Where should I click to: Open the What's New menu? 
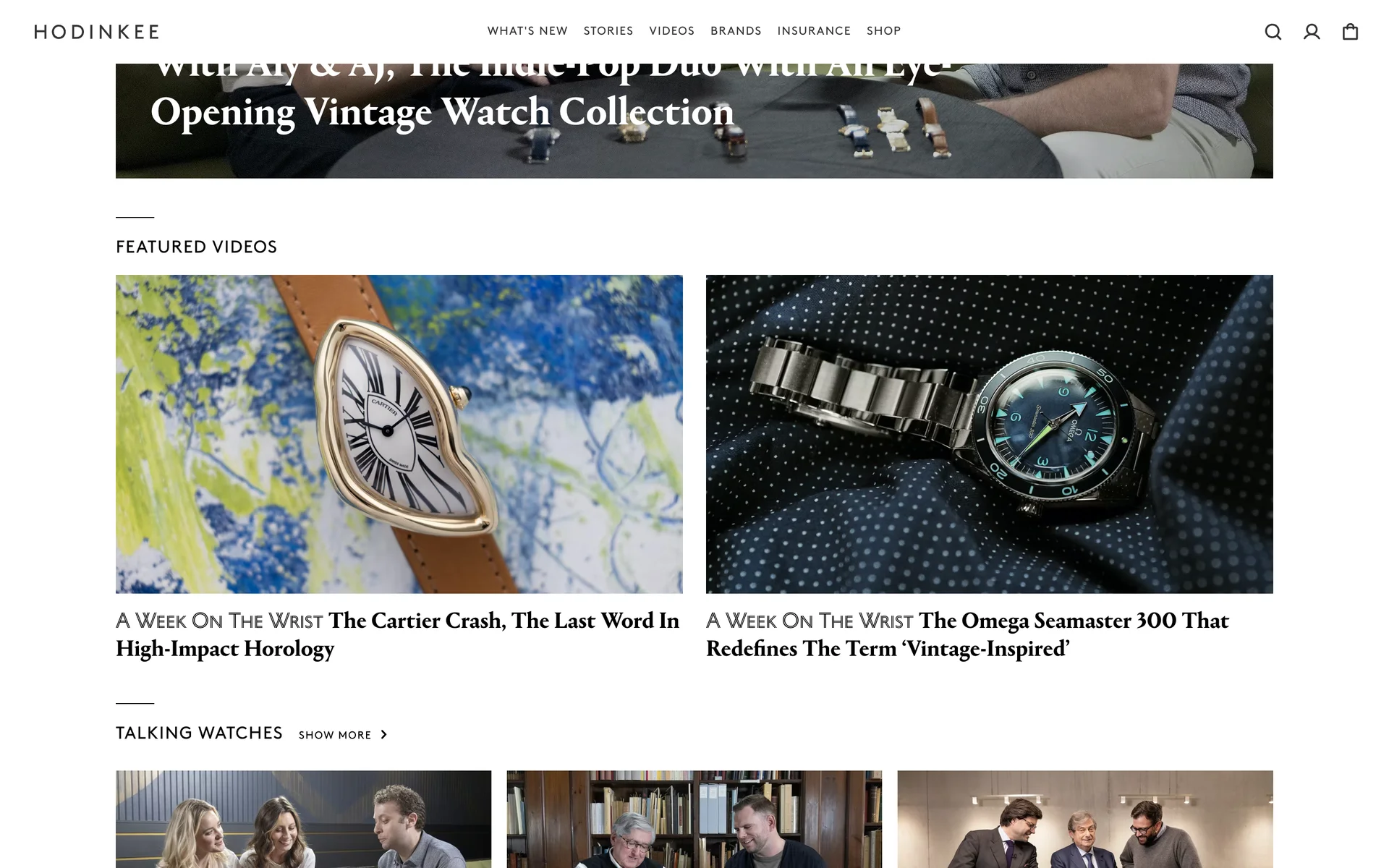coord(527,31)
